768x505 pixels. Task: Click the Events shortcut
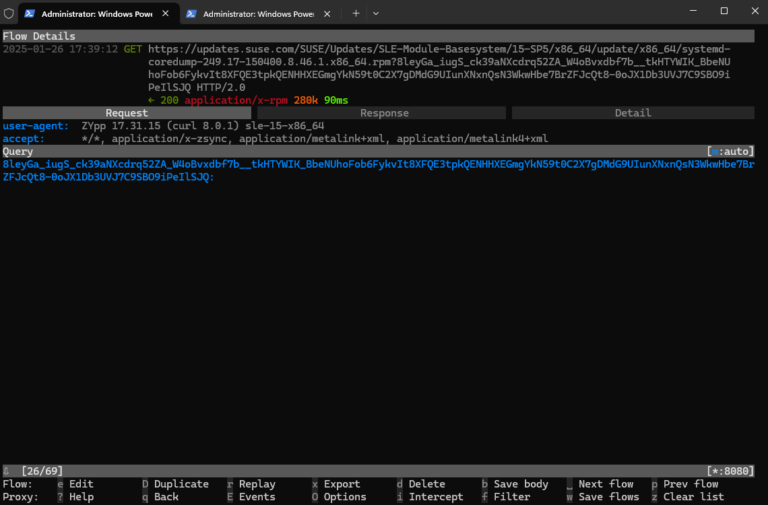pos(251,497)
